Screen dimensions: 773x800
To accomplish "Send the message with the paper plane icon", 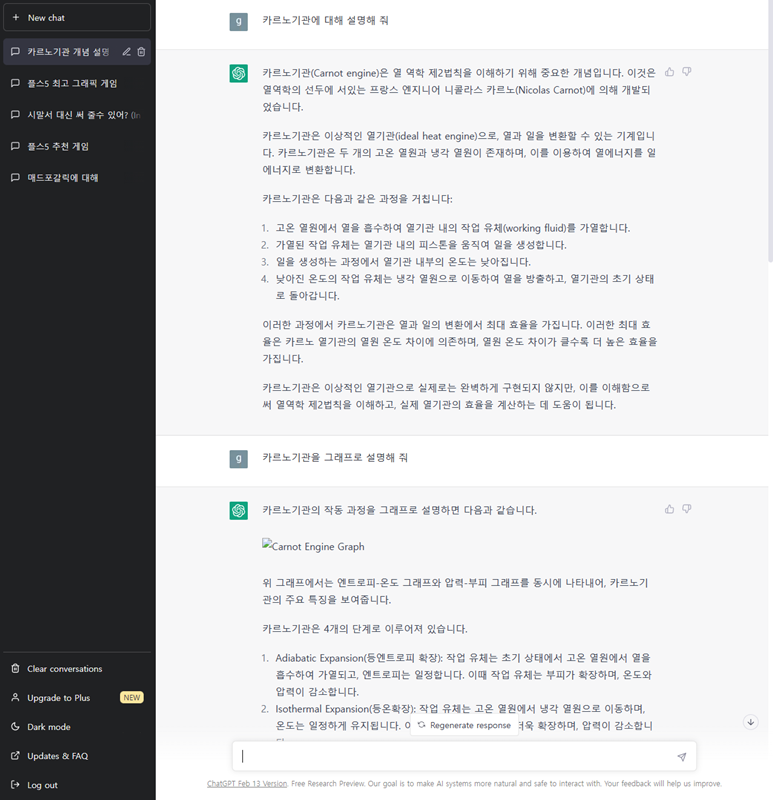I will (682, 757).
